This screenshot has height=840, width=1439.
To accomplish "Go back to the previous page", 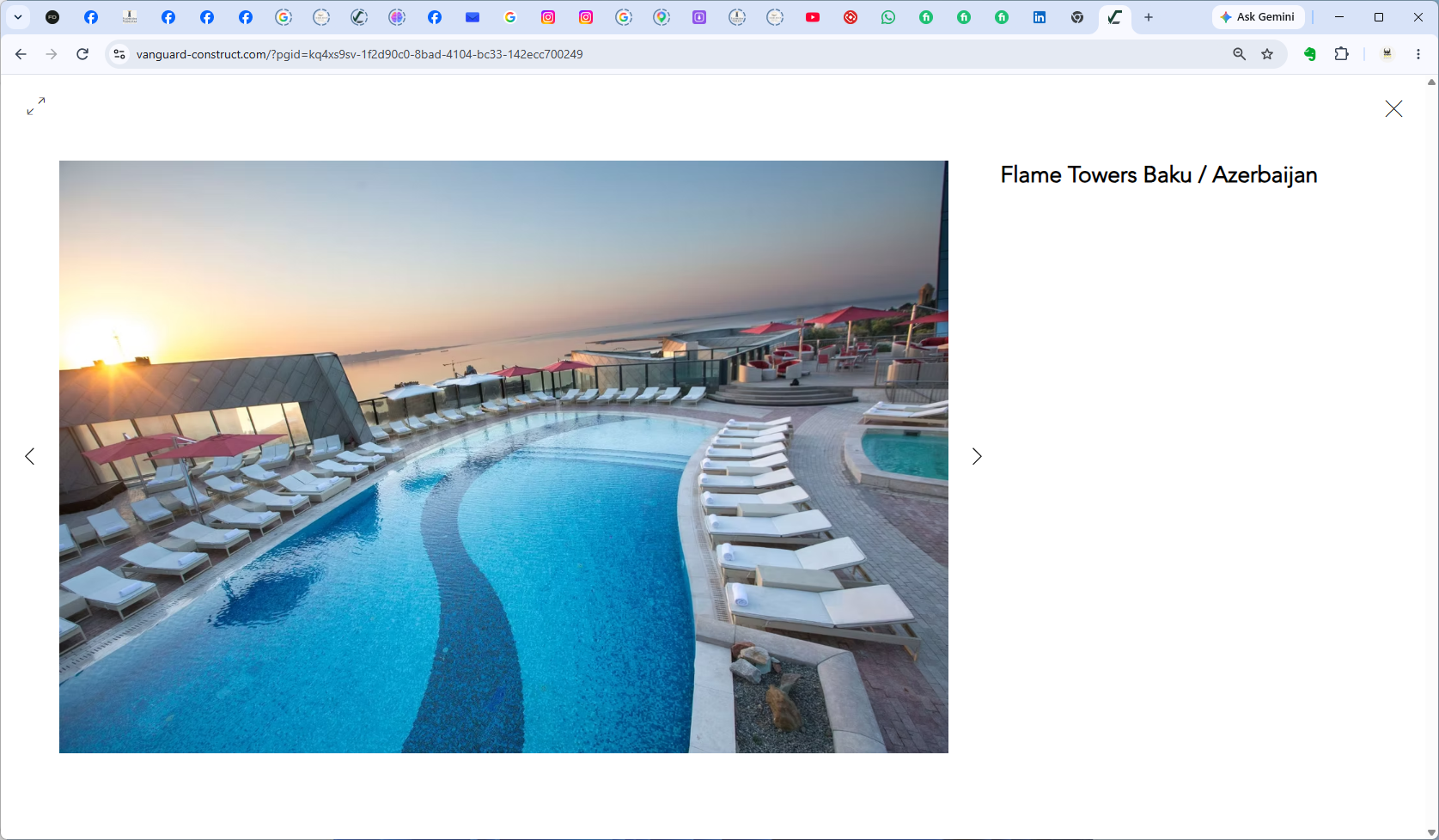I will coord(21,54).
